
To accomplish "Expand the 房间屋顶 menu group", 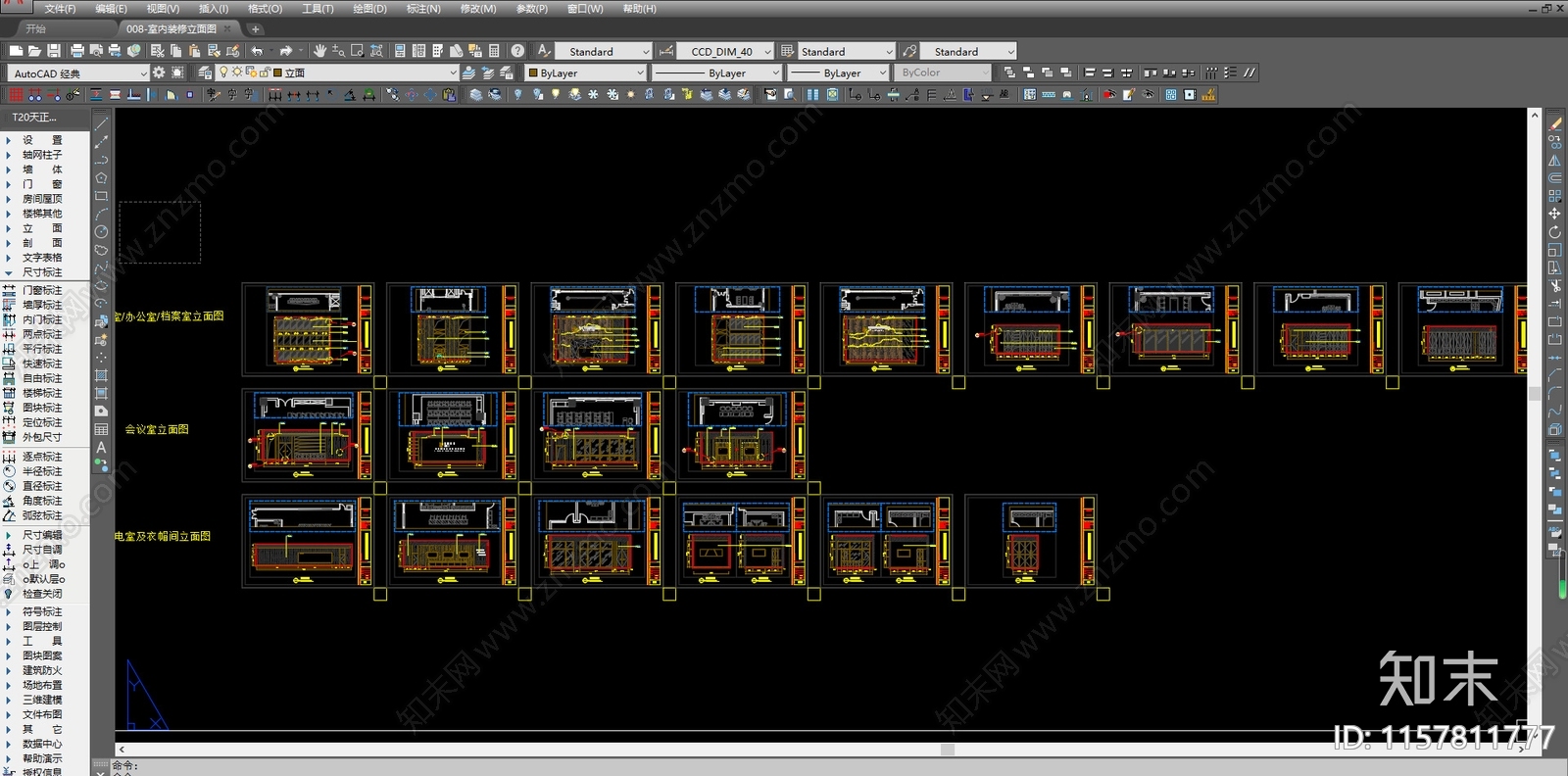I will pos(42,199).
